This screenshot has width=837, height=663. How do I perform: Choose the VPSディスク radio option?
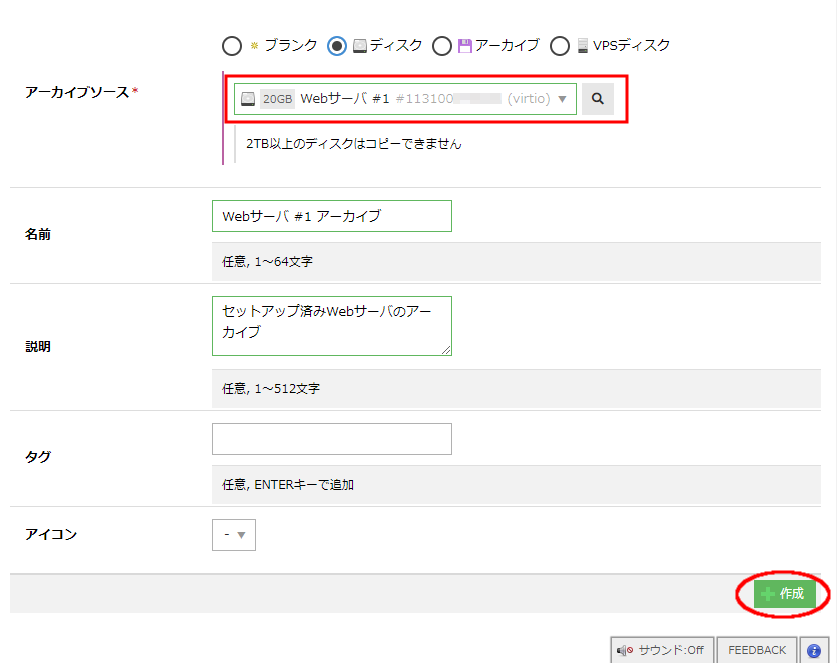559,46
